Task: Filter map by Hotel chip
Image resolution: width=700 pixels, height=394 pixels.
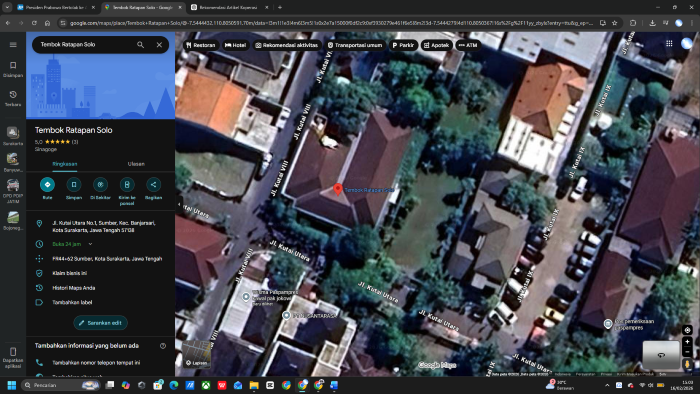Action: pyautogui.click(x=235, y=45)
